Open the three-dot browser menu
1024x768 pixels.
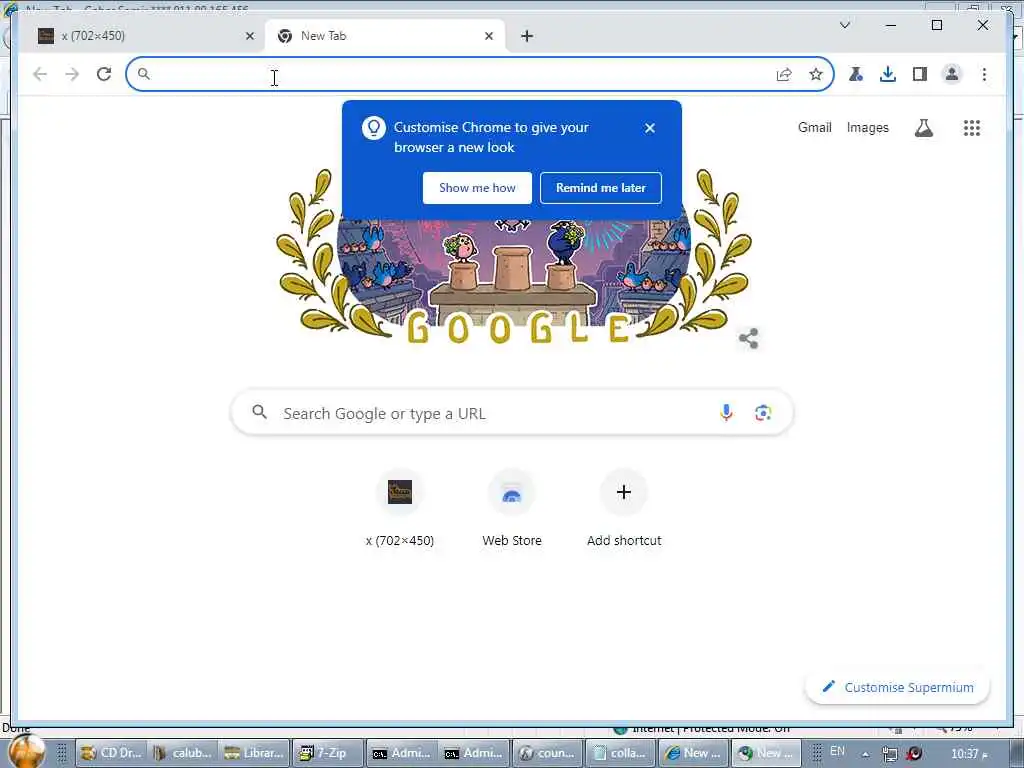click(984, 74)
